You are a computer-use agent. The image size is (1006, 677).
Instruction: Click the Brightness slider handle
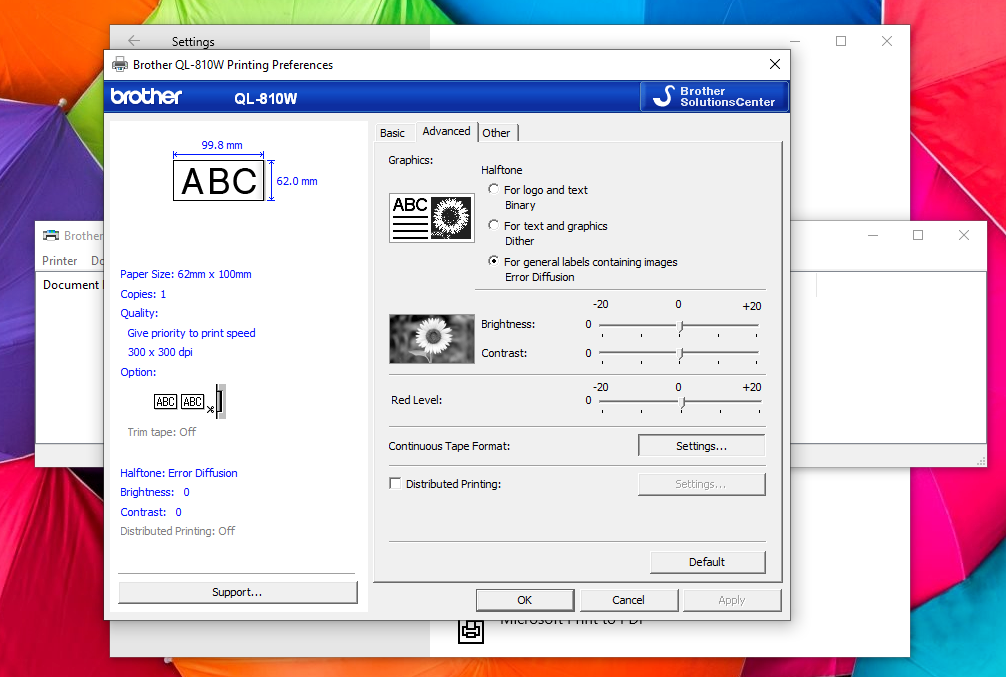(681, 325)
